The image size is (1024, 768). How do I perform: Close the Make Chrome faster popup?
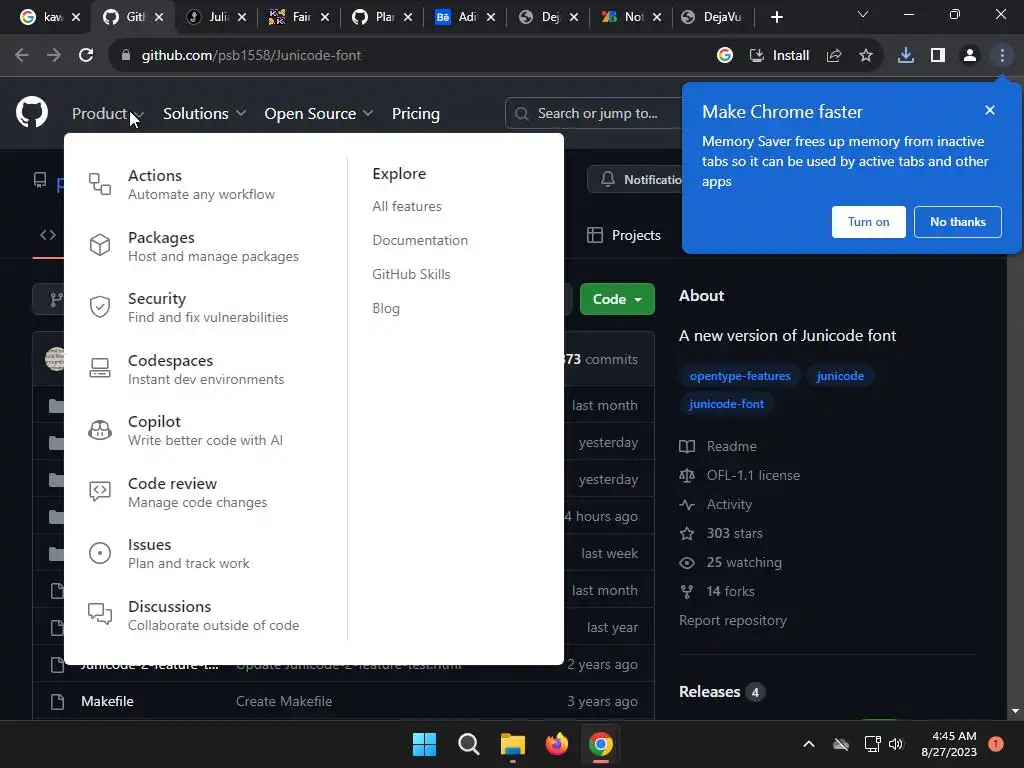[x=990, y=110]
